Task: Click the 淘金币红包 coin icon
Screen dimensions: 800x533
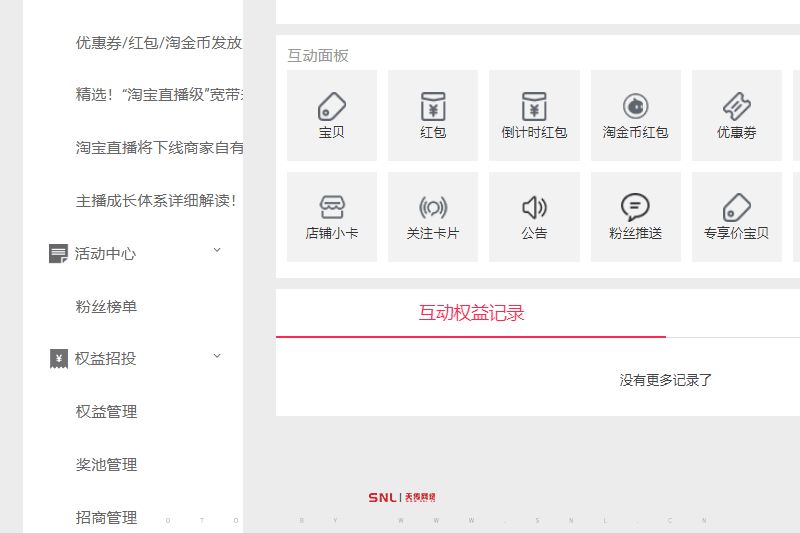Action: 635,106
